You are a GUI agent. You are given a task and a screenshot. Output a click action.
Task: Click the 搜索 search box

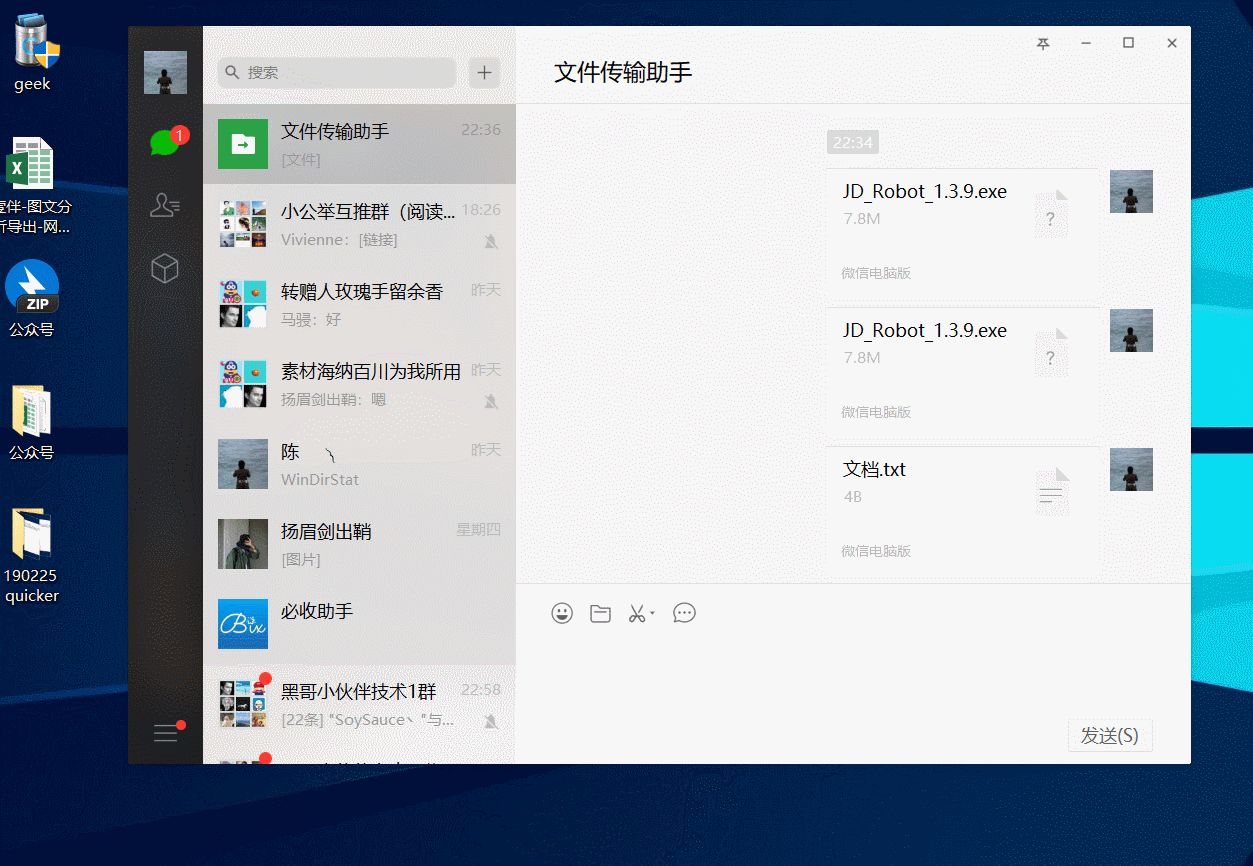(337, 72)
